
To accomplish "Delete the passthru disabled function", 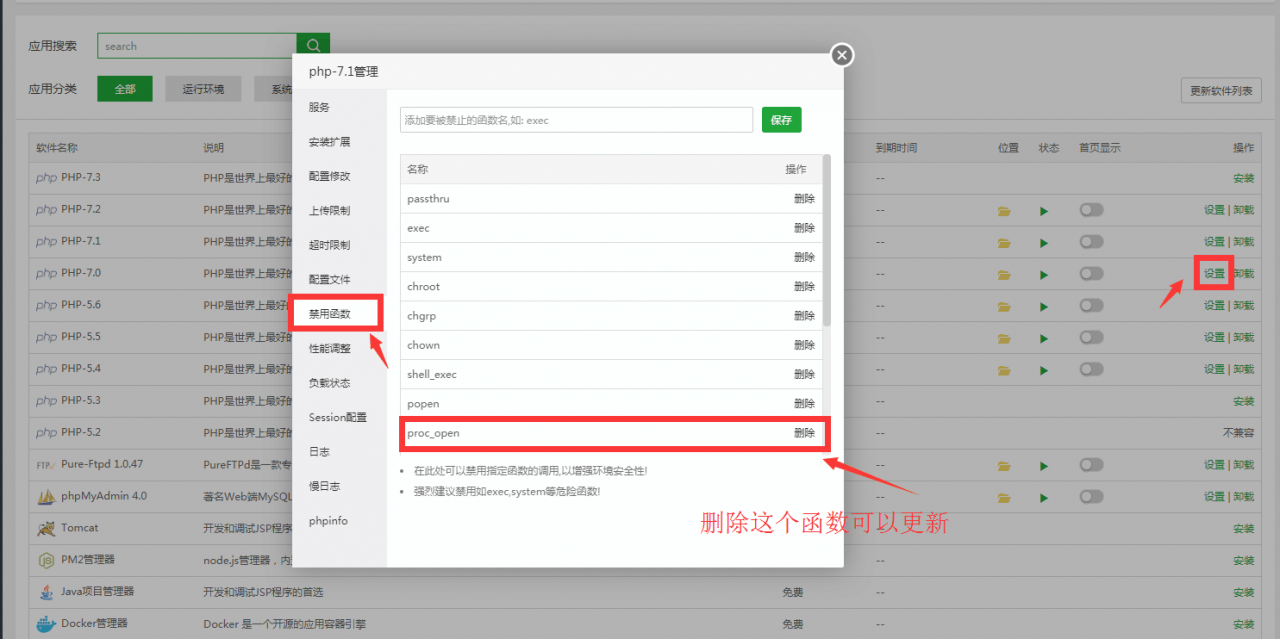I will point(804,199).
